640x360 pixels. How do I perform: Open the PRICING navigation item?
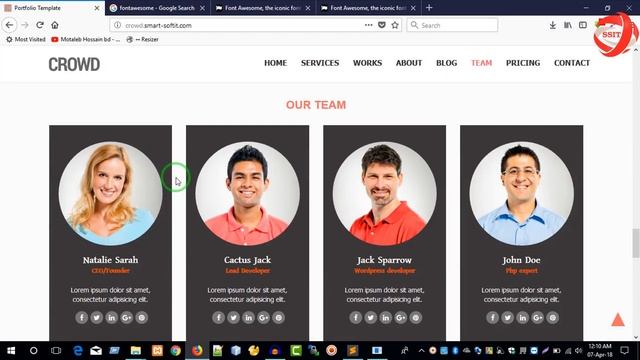tap(523, 63)
